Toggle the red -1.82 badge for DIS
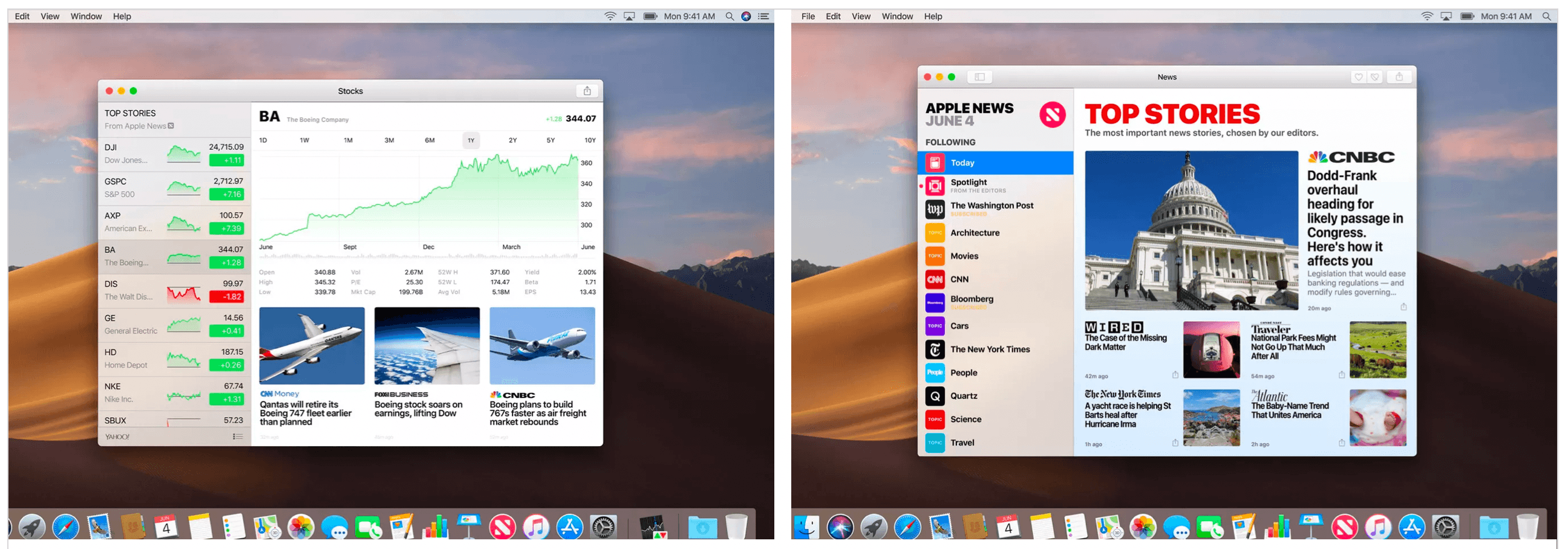The image size is (1568, 549). [x=226, y=296]
